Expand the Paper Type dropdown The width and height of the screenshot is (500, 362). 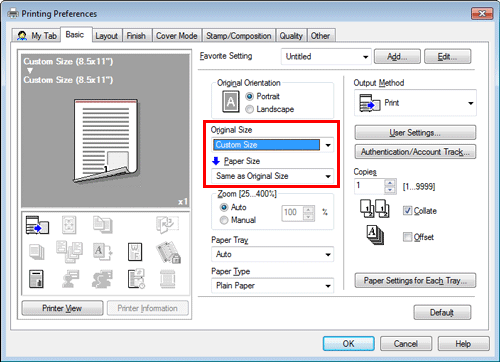point(272,286)
